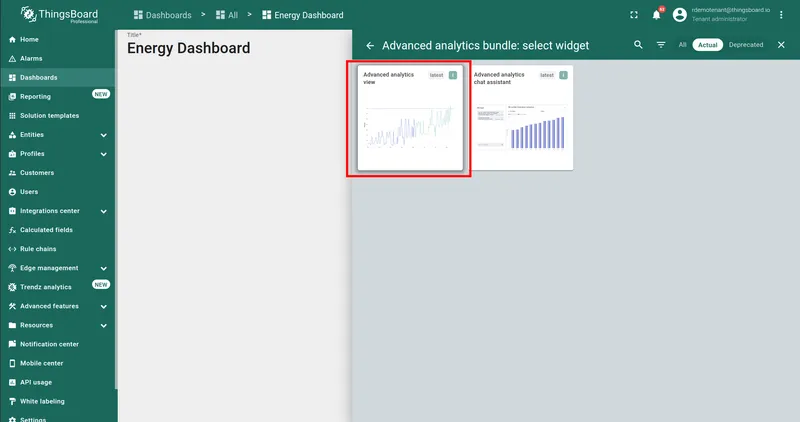Expand the Profiles menu

pos(104,154)
